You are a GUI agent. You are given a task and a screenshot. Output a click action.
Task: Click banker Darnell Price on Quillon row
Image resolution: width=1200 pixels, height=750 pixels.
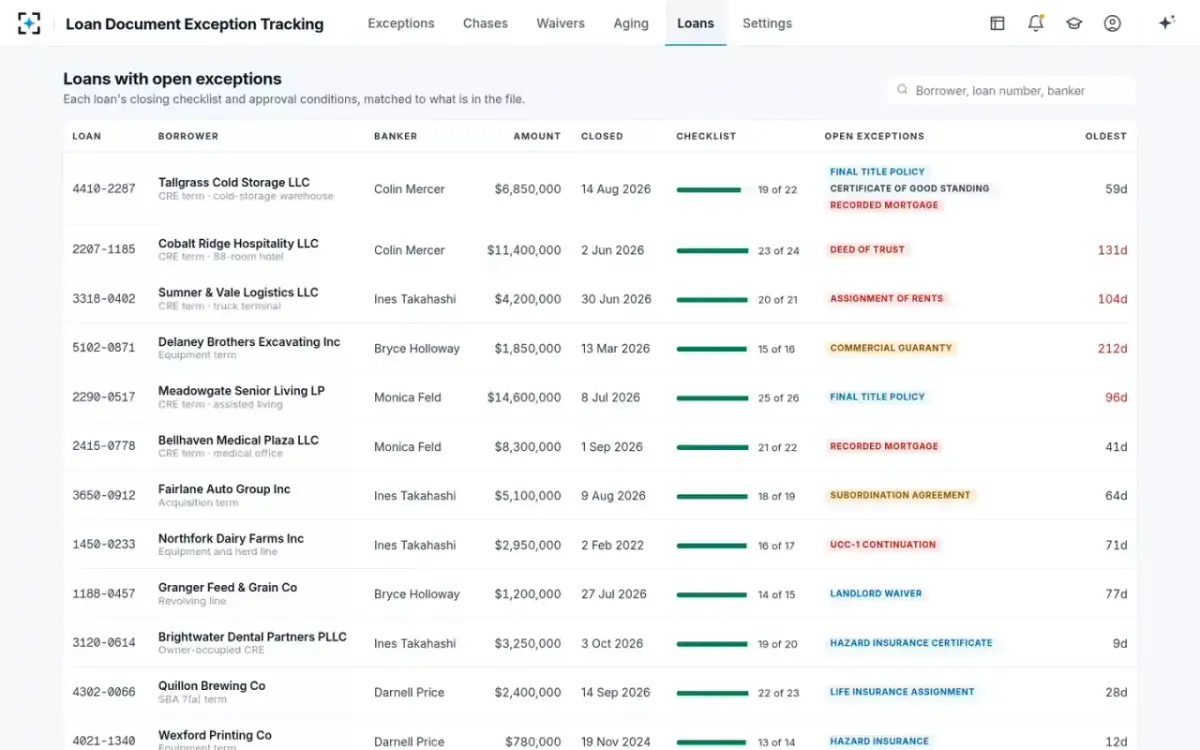click(409, 692)
